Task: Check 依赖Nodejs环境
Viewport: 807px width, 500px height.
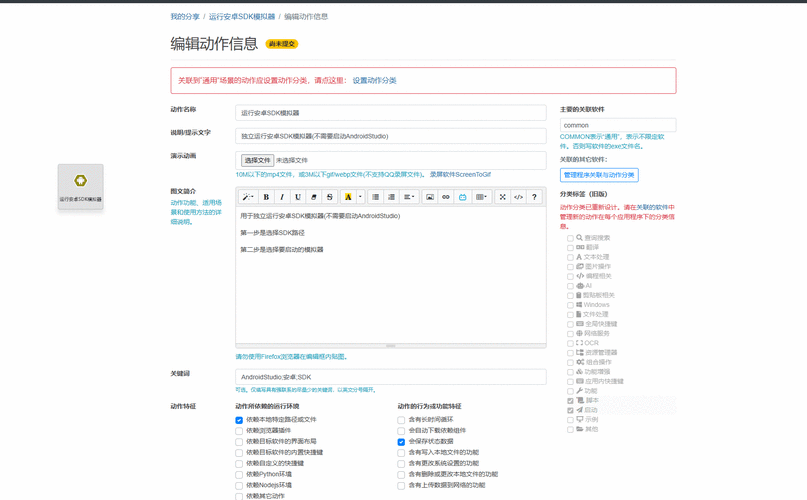Action: (x=239, y=486)
